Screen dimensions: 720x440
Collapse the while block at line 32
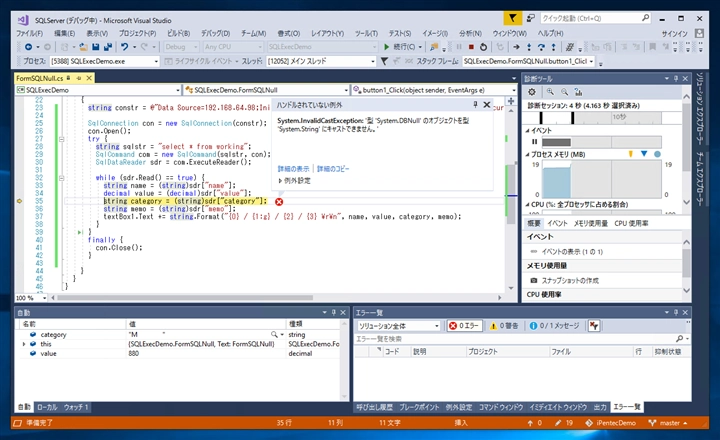[x=61, y=178]
